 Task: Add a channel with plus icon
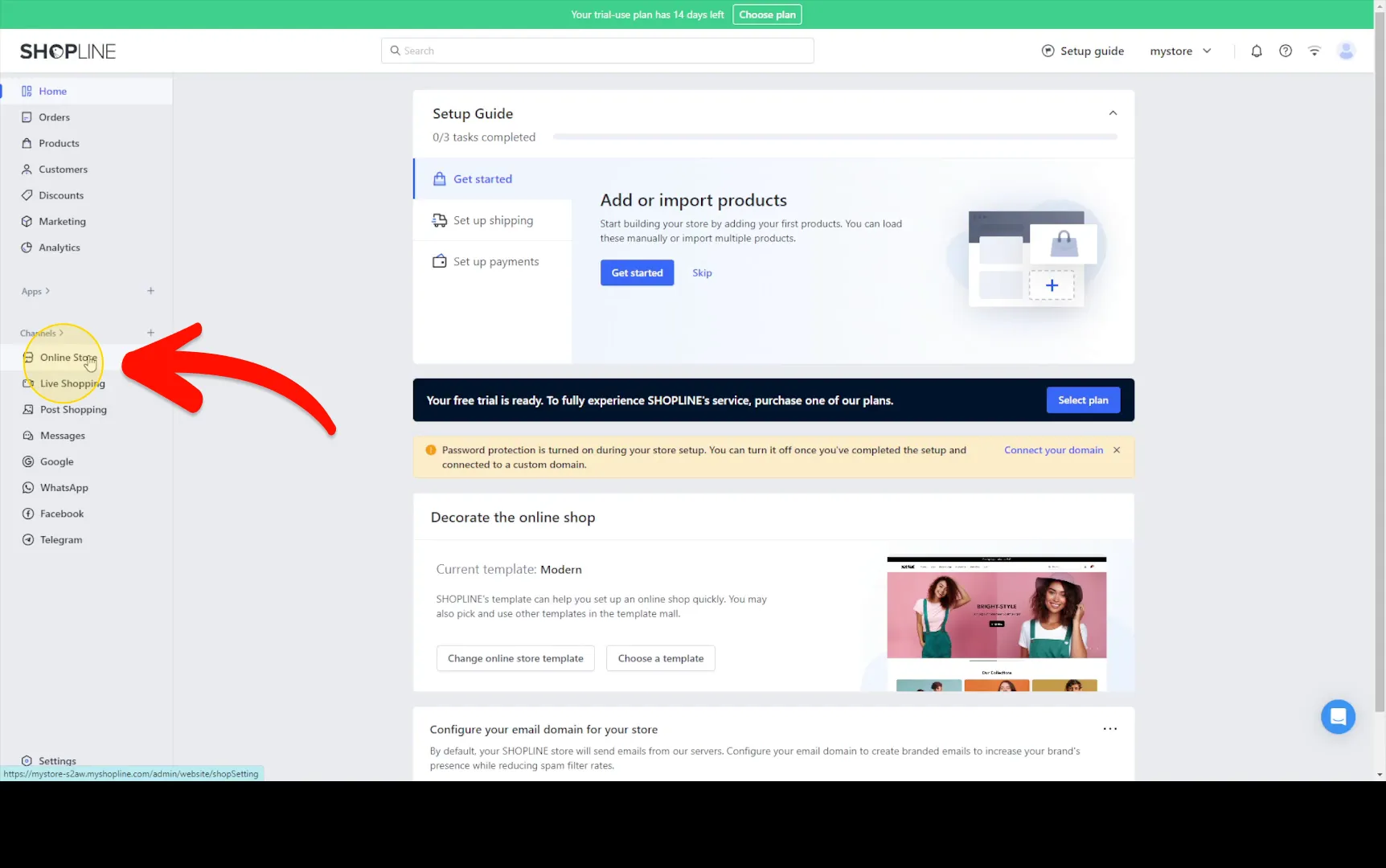[x=150, y=333]
